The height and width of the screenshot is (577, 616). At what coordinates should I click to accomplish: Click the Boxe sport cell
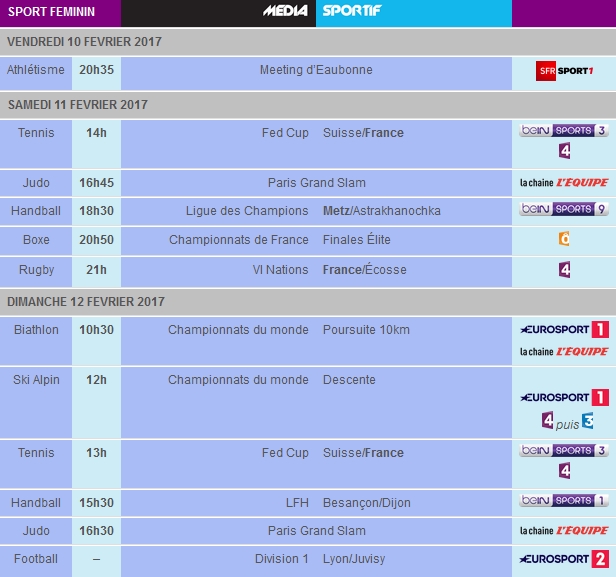(x=36, y=241)
